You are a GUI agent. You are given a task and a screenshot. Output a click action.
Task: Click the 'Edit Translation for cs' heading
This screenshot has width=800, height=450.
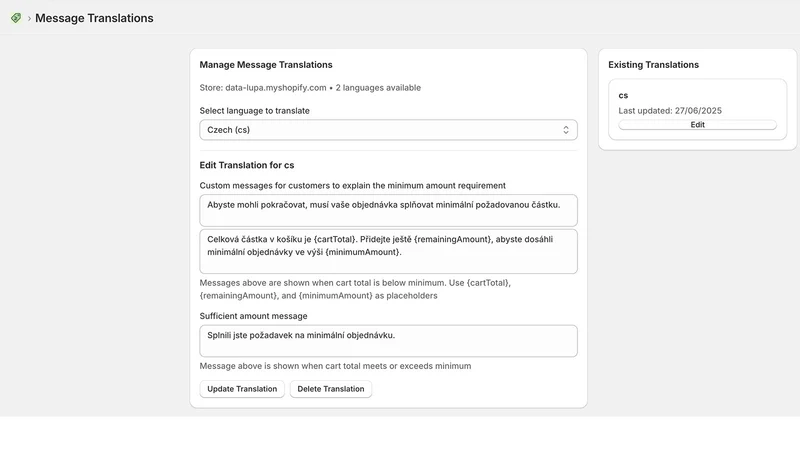247,165
